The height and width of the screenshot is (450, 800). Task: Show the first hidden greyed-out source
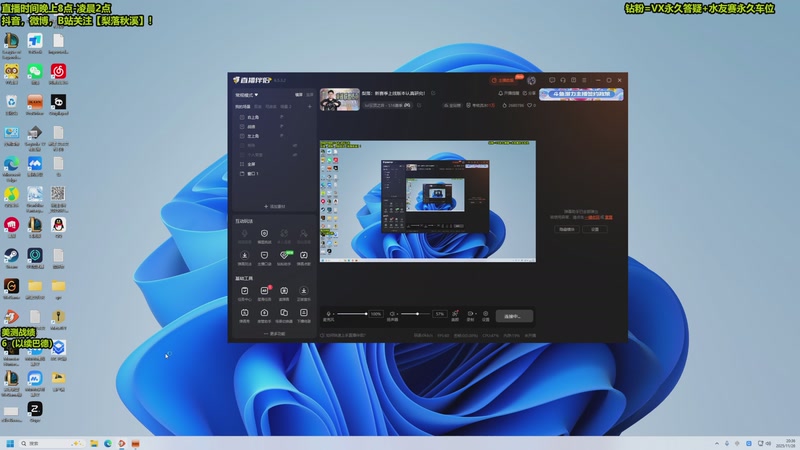pyautogui.click(x=295, y=145)
